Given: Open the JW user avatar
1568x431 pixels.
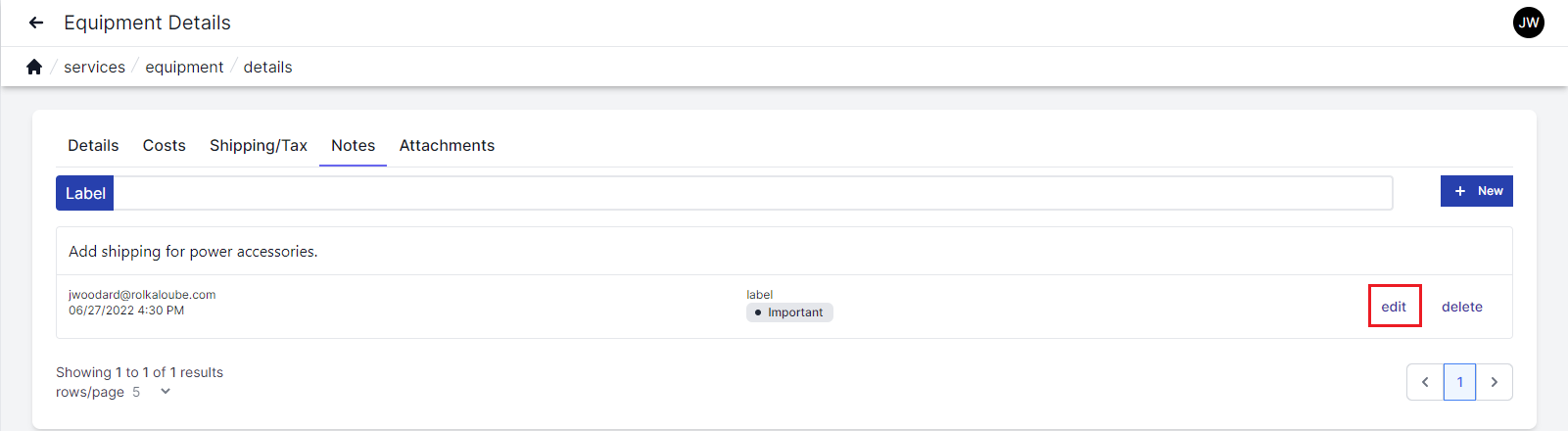Looking at the screenshot, I should pyautogui.click(x=1528, y=23).
